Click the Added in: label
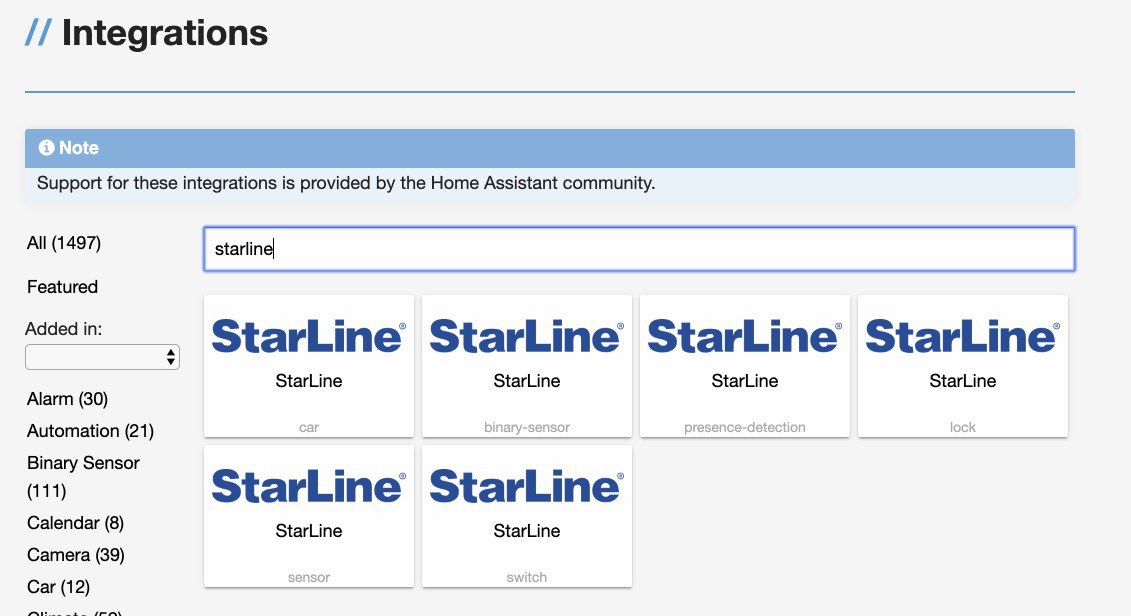Image resolution: width=1131 pixels, height=616 pixels. click(x=63, y=329)
